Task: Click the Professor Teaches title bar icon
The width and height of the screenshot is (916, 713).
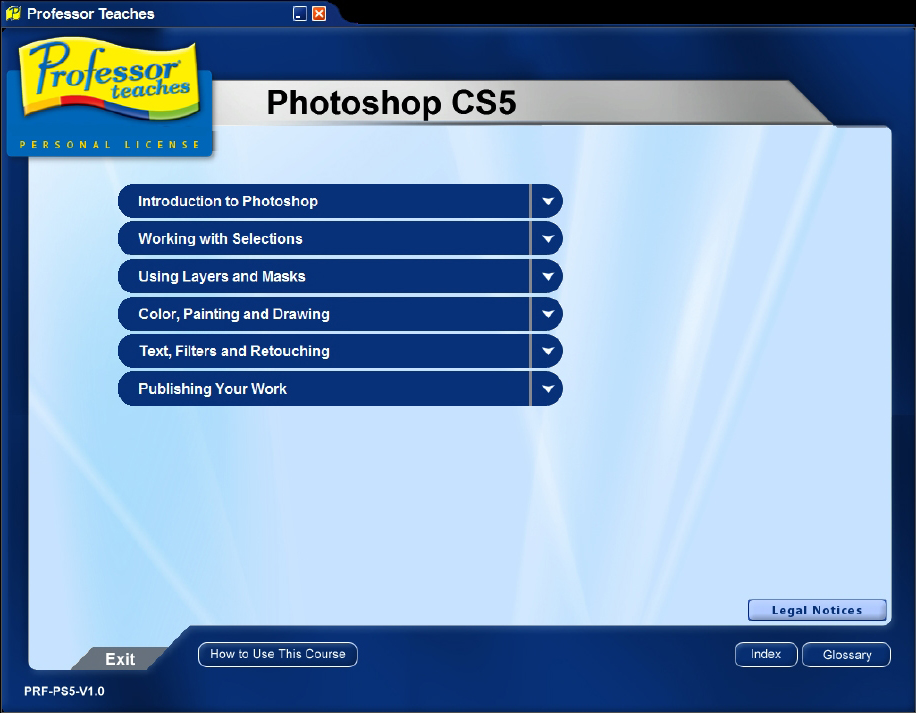Action: [x=13, y=13]
